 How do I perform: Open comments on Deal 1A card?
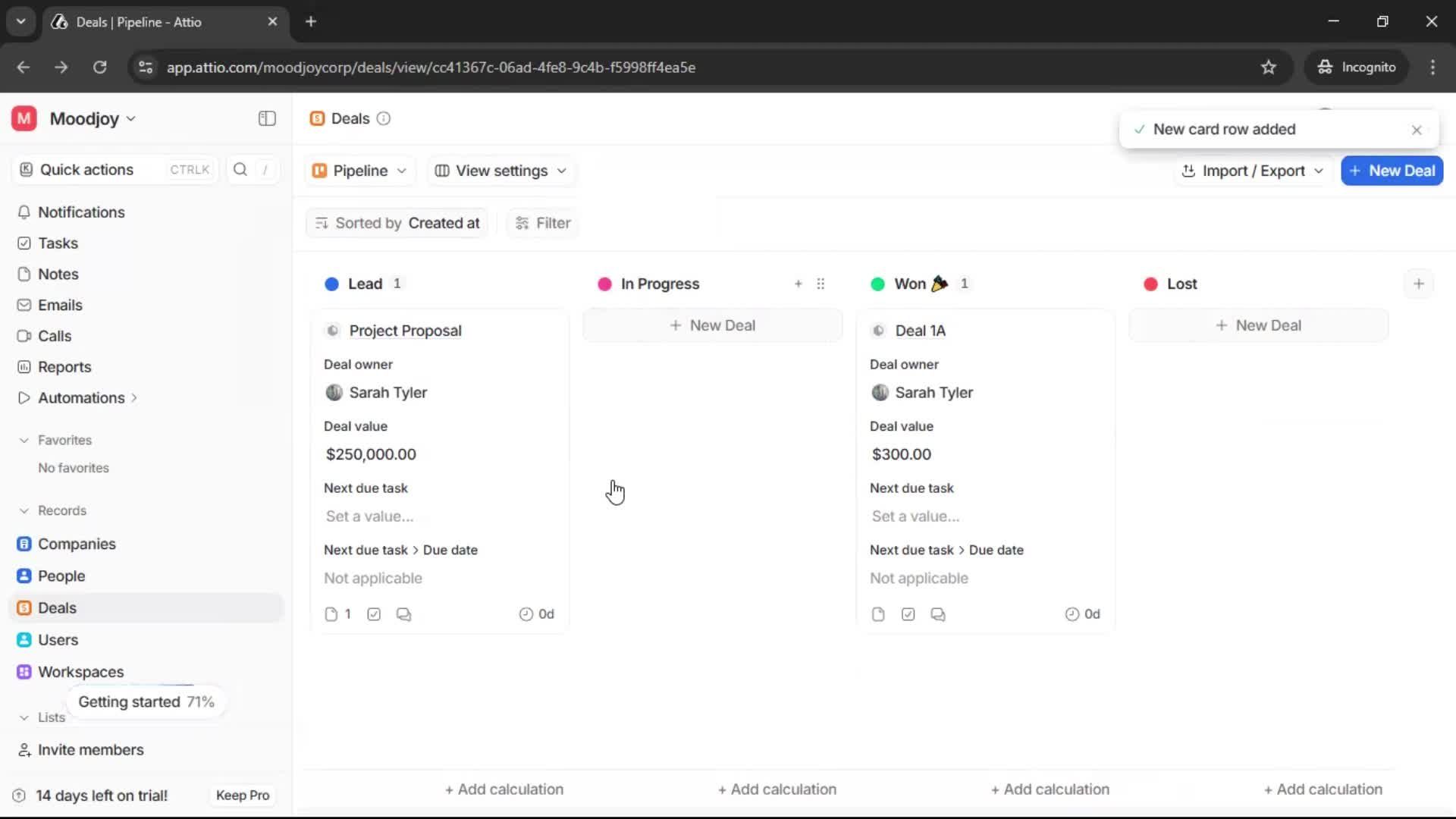click(938, 614)
